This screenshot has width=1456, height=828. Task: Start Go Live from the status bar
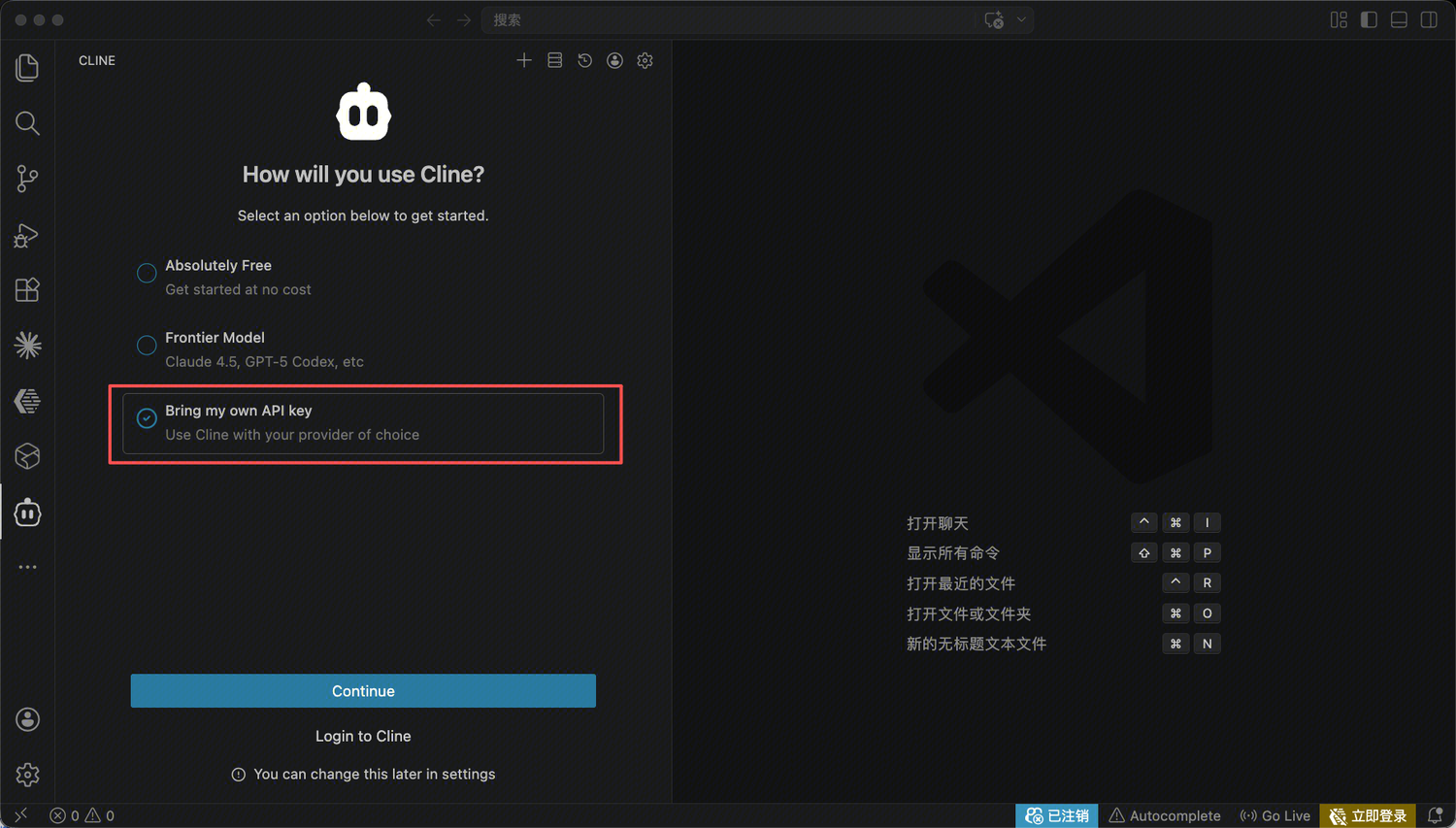pos(1275,815)
